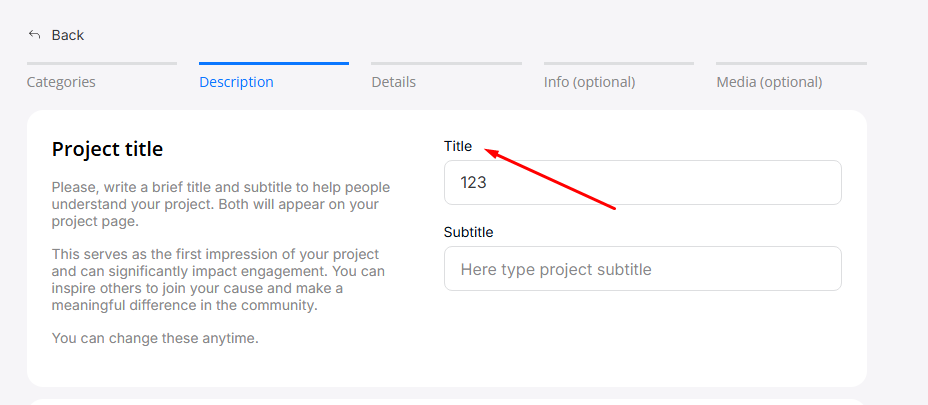Click 'You can change these anytime' text

tap(155, 338)
